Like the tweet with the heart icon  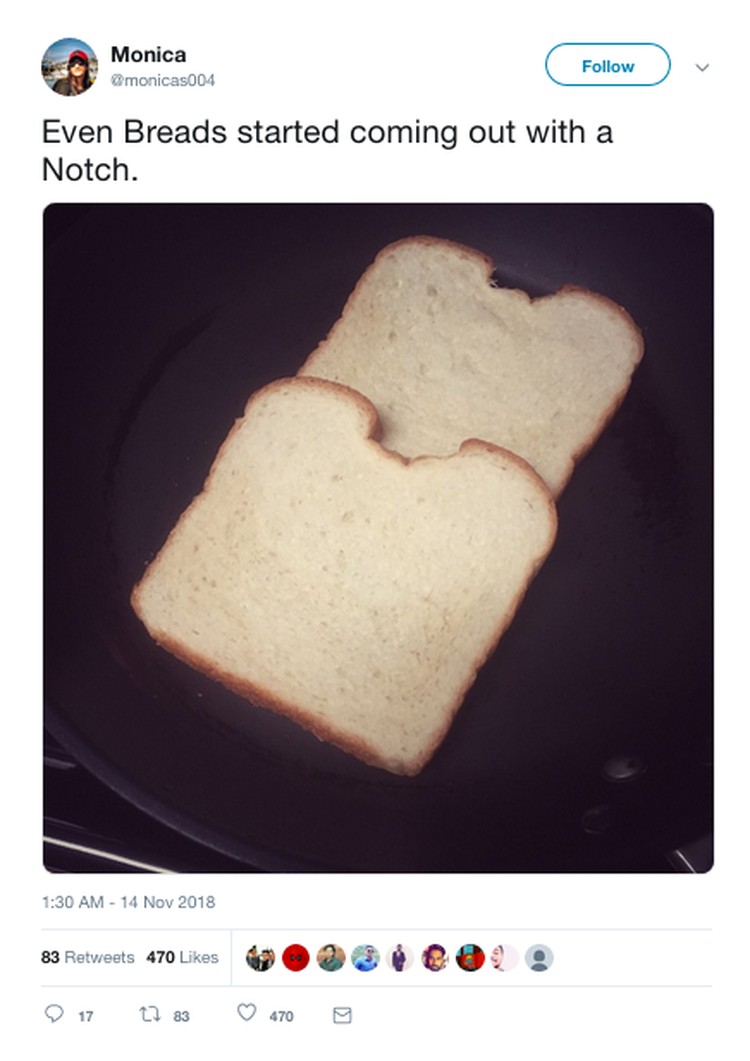[x=246, y=1012]
